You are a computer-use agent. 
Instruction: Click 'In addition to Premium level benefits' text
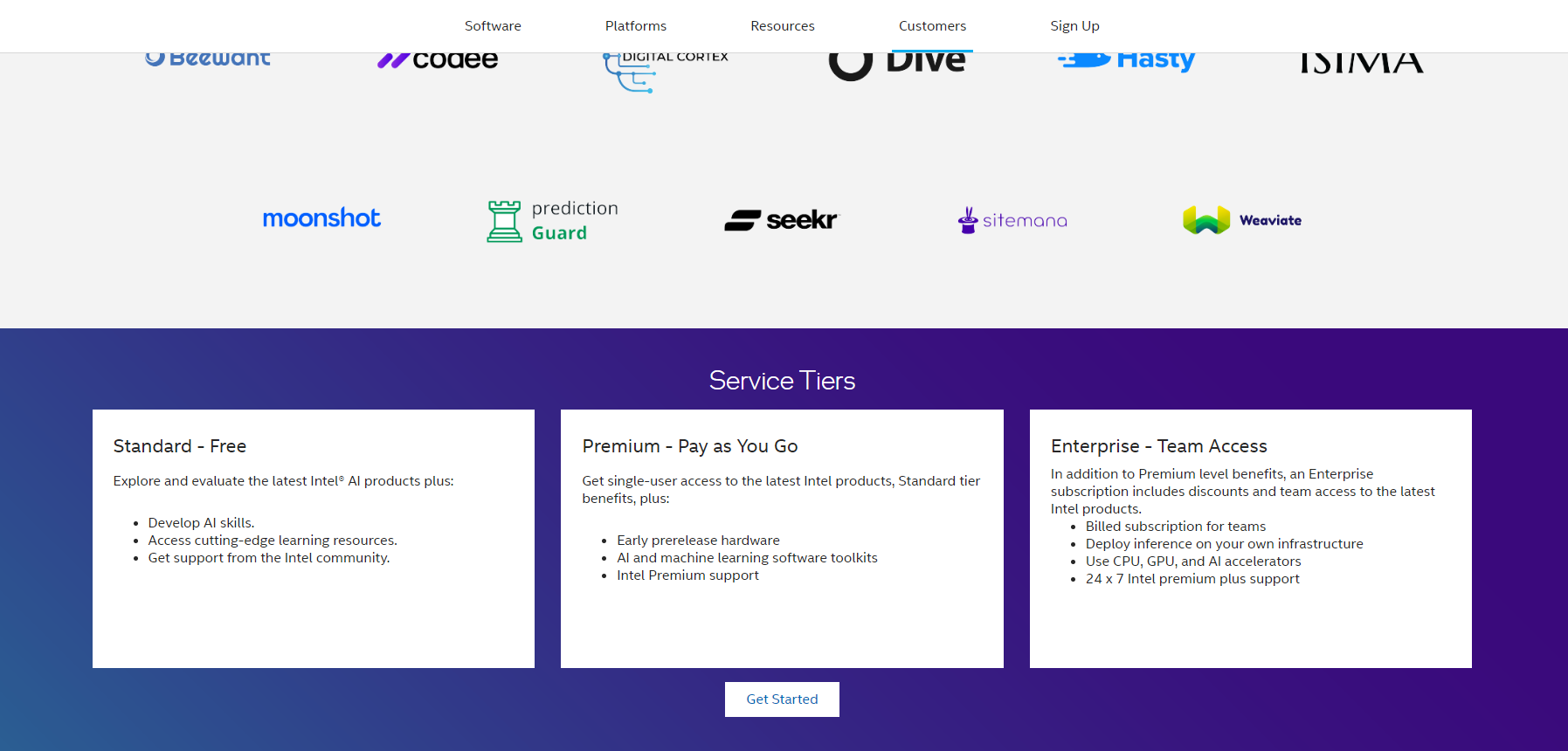[1242, 492]
